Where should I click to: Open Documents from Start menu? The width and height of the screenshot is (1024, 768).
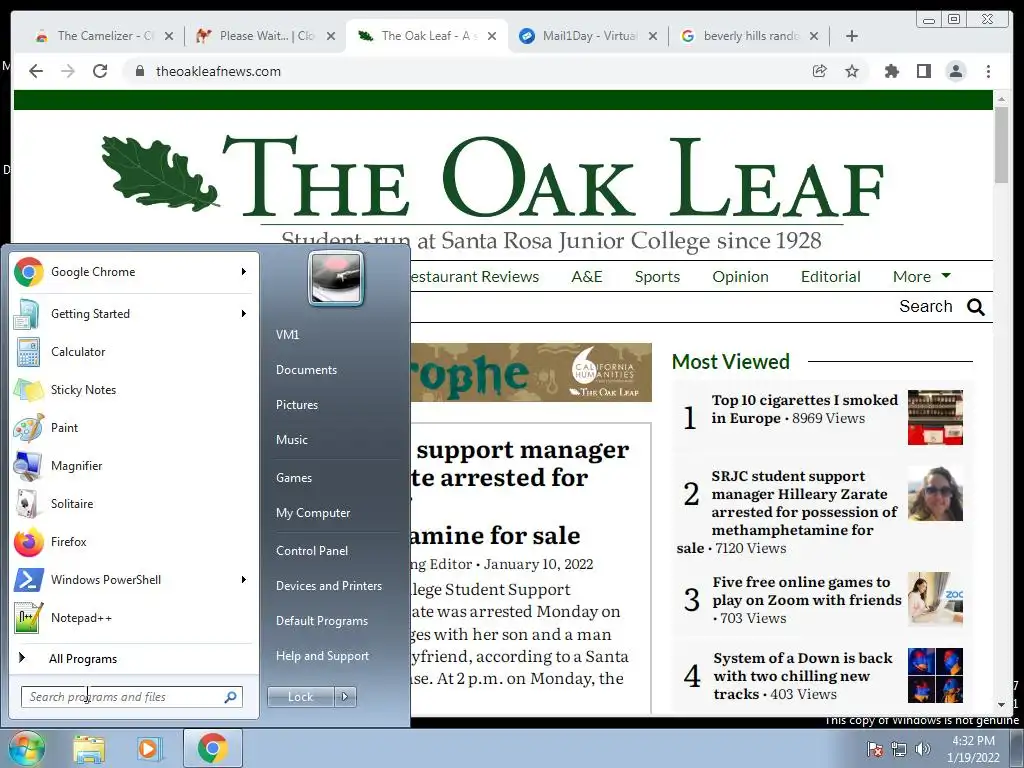coord(306,370)
